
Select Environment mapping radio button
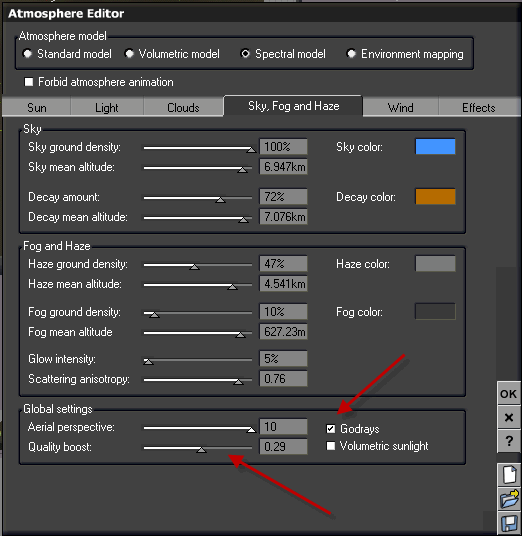pos(351,54)
